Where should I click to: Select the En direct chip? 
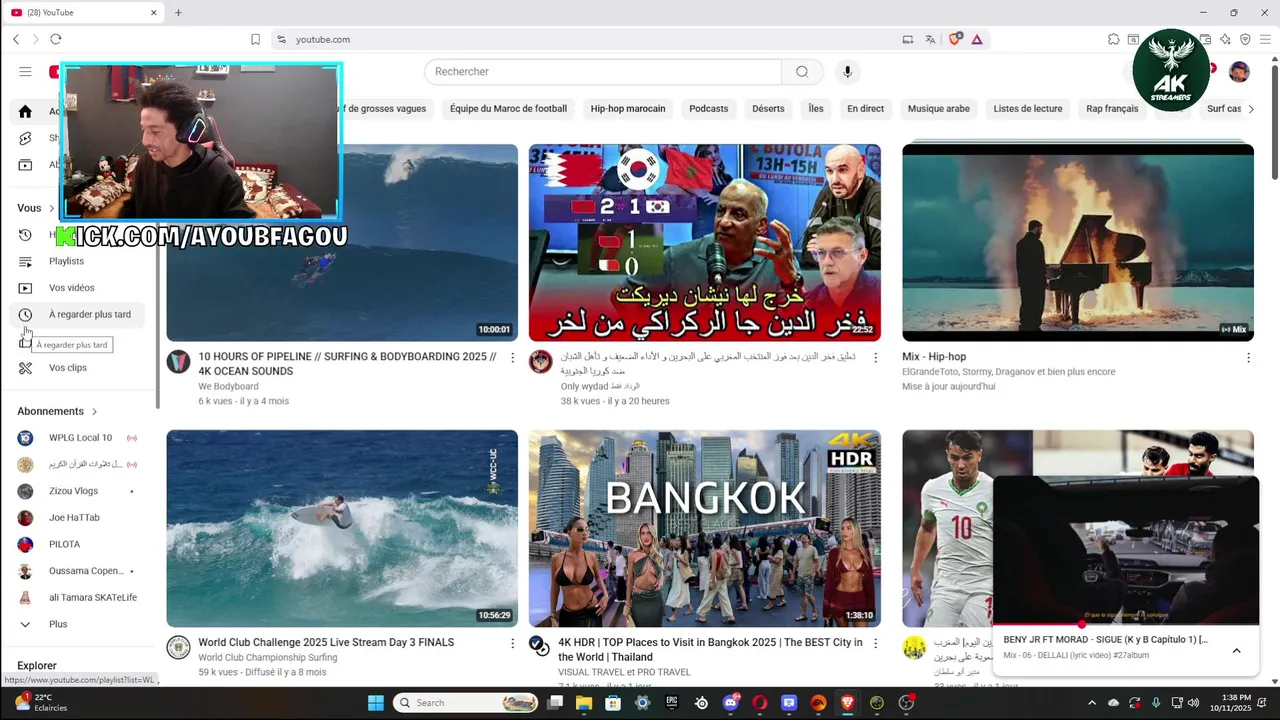point(865,108)
